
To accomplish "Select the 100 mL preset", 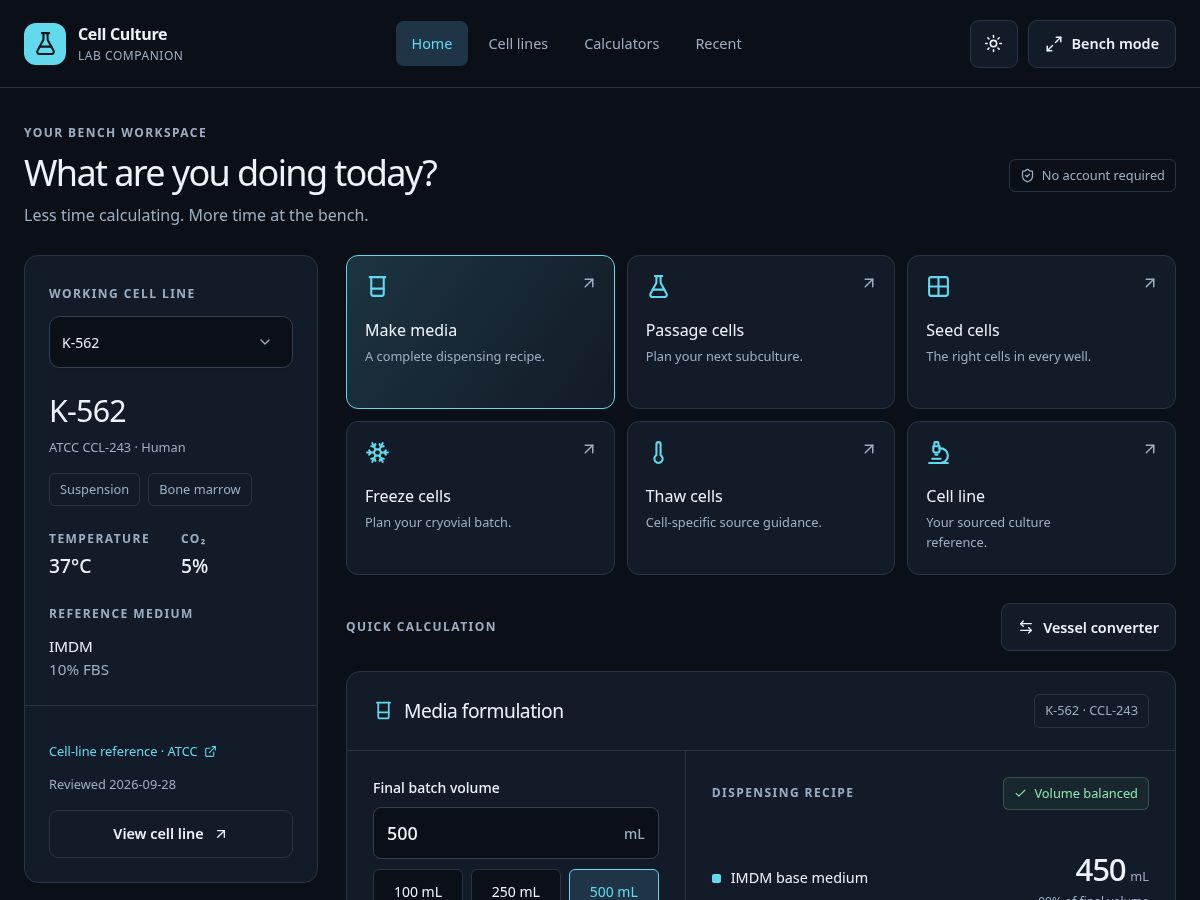I will point(418,884).
